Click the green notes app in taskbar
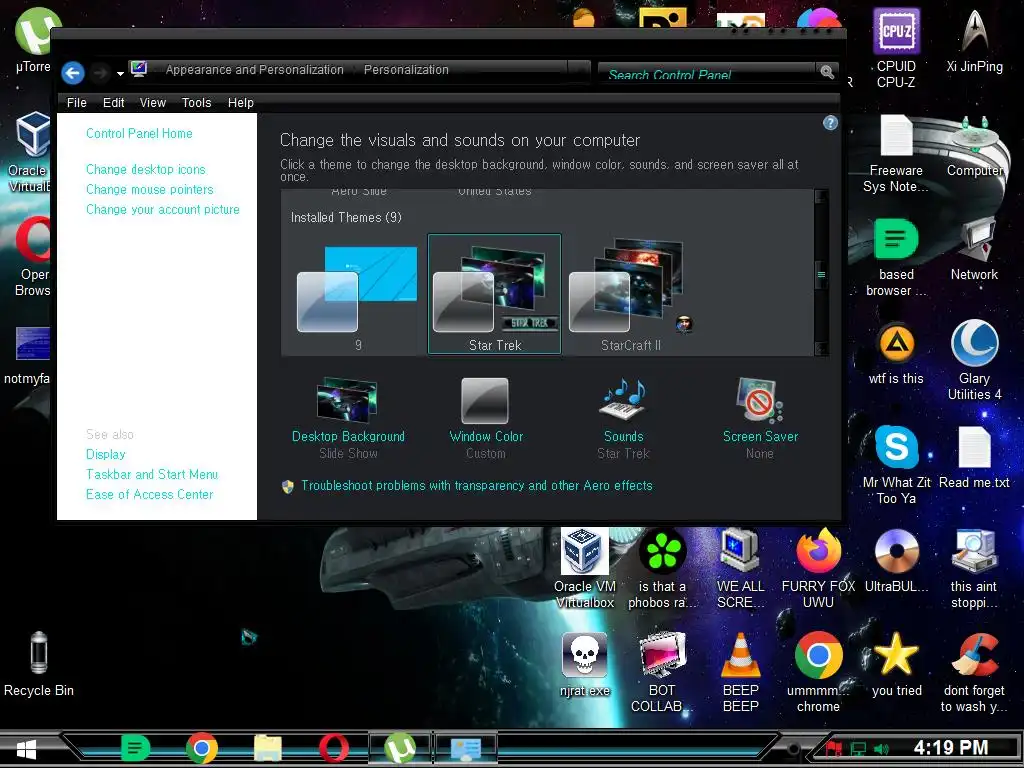 [136, 748]
